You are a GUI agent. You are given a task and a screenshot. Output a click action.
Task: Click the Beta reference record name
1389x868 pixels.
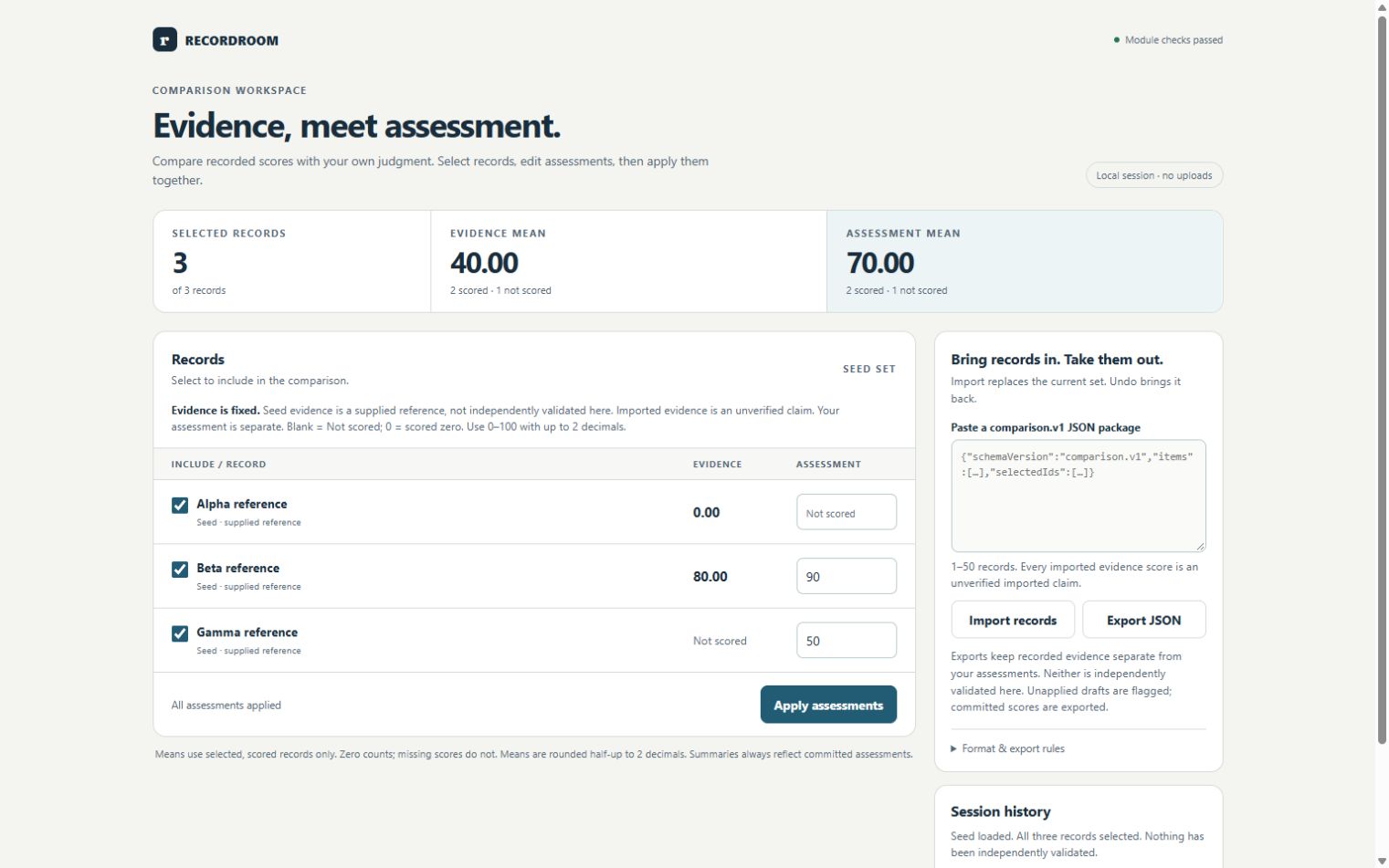(x=238, y=568)
